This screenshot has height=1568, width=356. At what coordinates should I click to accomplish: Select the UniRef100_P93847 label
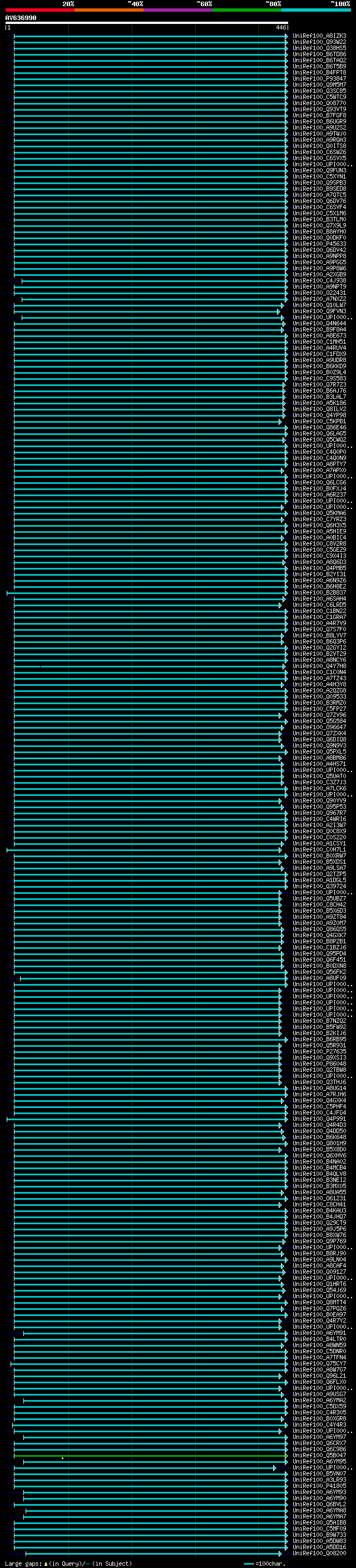(x=319, y=78)
